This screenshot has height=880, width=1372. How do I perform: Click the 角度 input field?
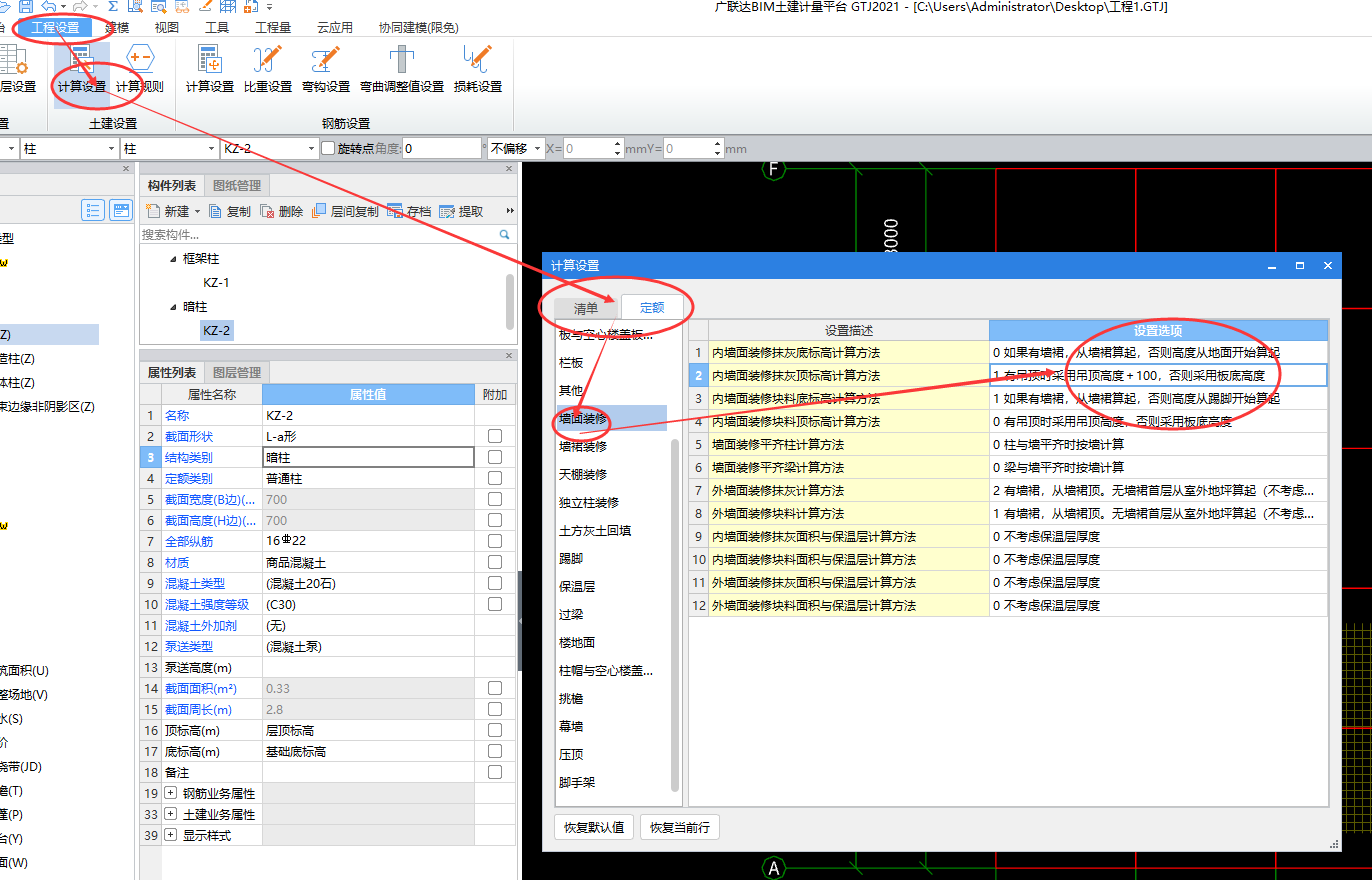442,149
